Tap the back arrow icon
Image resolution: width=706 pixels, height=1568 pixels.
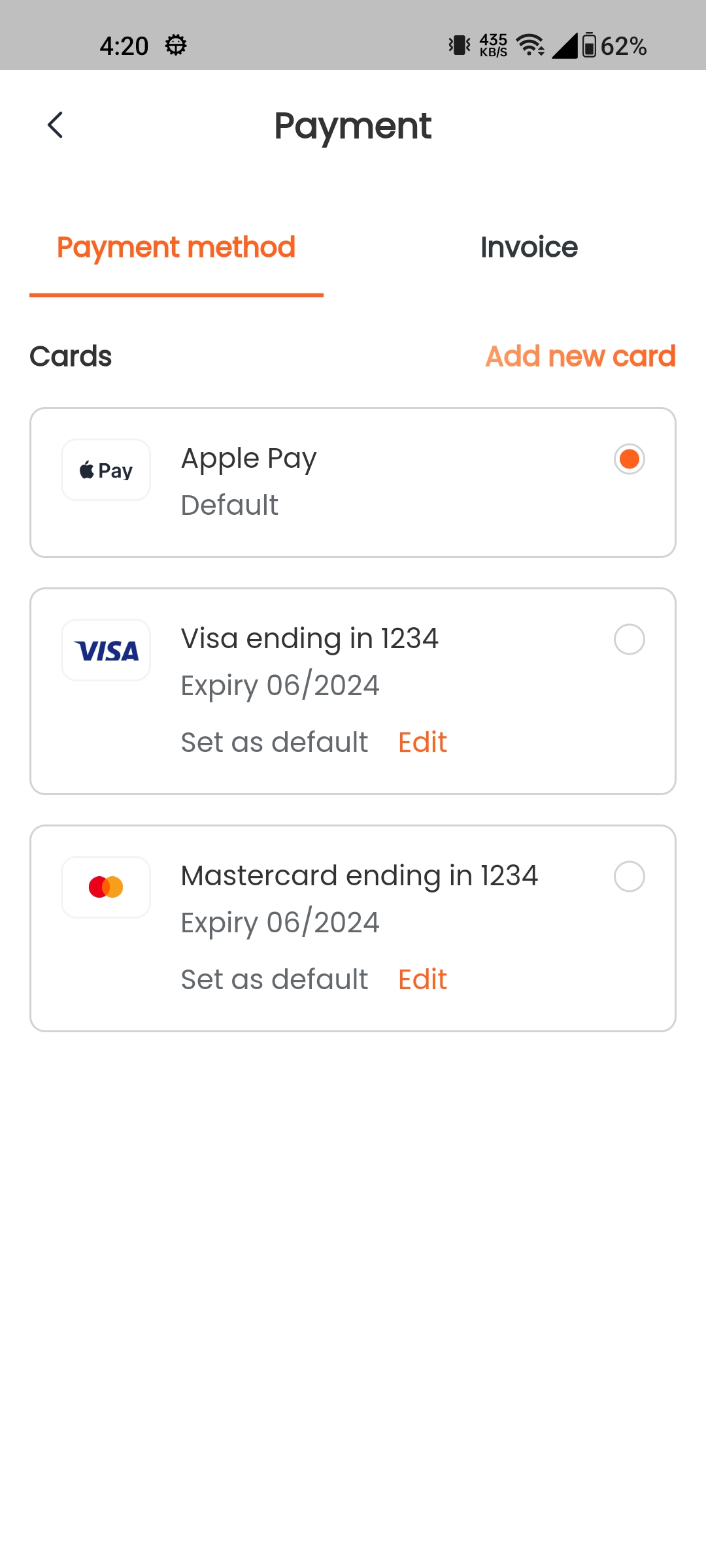pos(56,125)
